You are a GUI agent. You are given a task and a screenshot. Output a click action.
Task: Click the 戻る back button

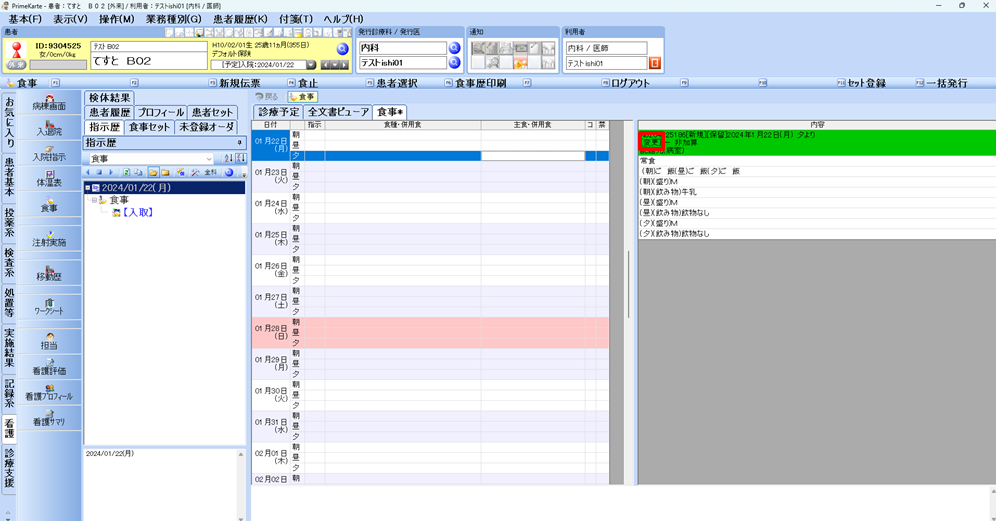click(x=267, y=97)
